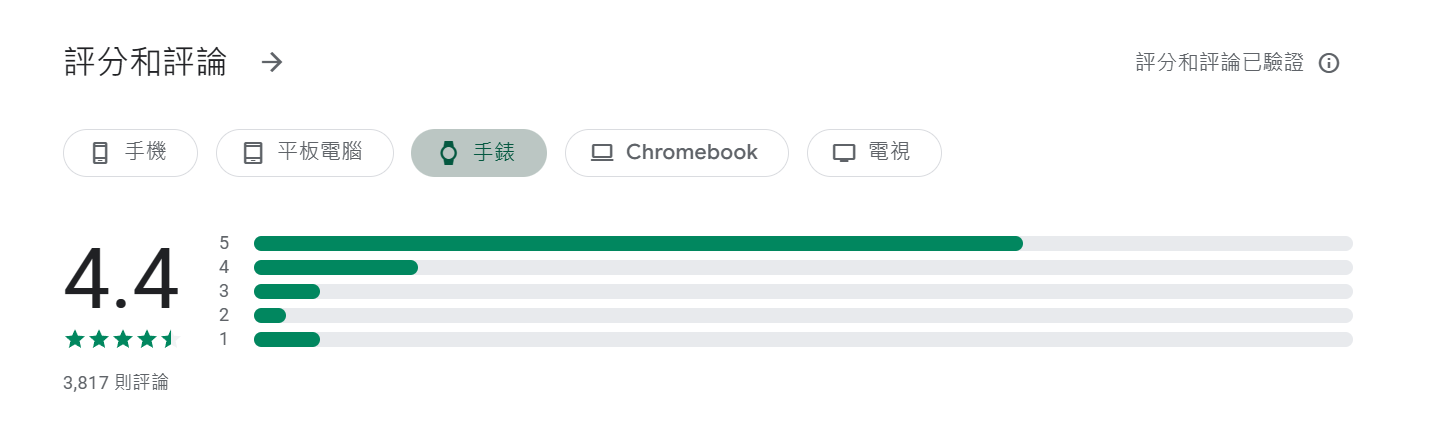Viewport: 1440px width, 429px height.
Task: Click the 5-star rating bar
Action: point(803,243)
